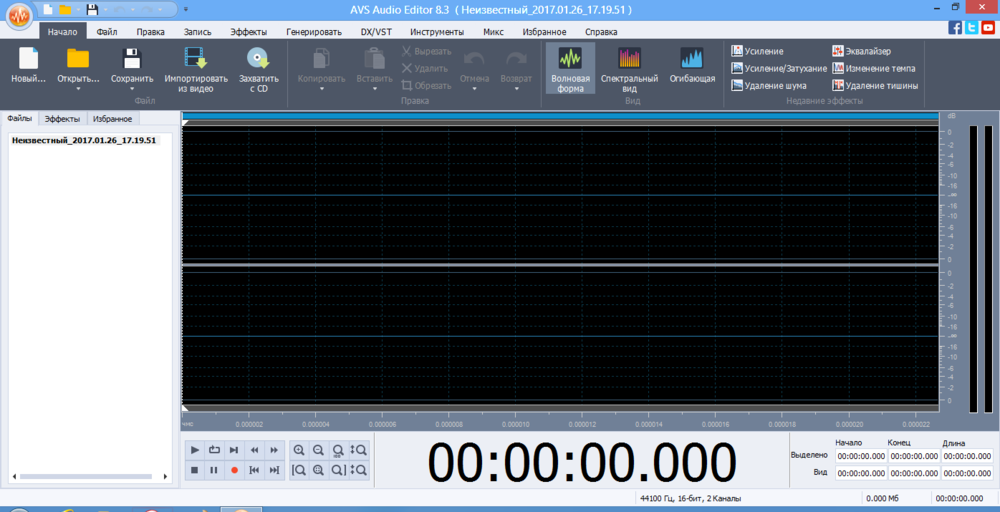Click the zoom in magnifier icon
The height and width of the screenshot is (512, 1000).
[x=299, y=450]
